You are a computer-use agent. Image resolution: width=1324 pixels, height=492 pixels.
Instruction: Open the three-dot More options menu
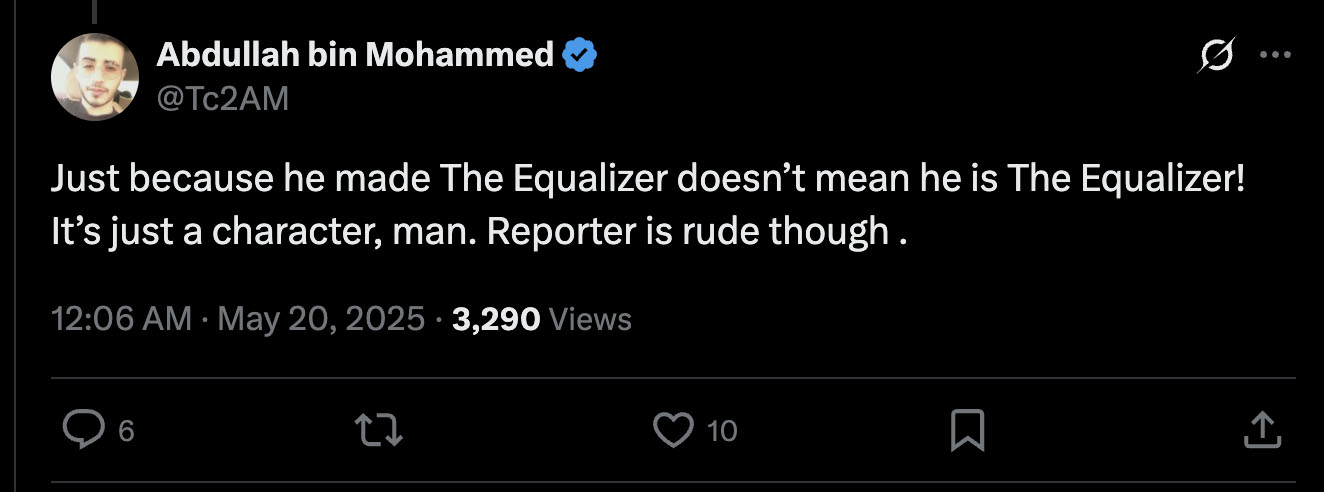coord(1275,55)
